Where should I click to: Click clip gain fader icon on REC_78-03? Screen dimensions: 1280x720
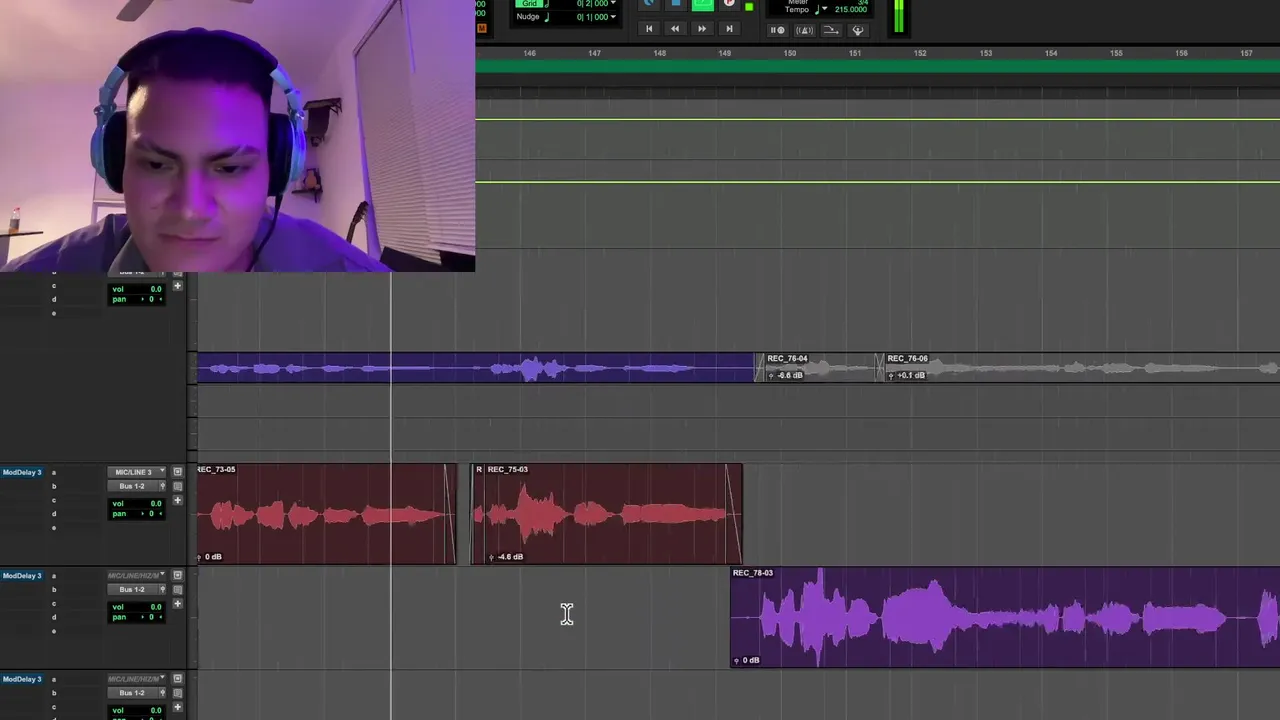pyautogui.click(x=737, y=661)
